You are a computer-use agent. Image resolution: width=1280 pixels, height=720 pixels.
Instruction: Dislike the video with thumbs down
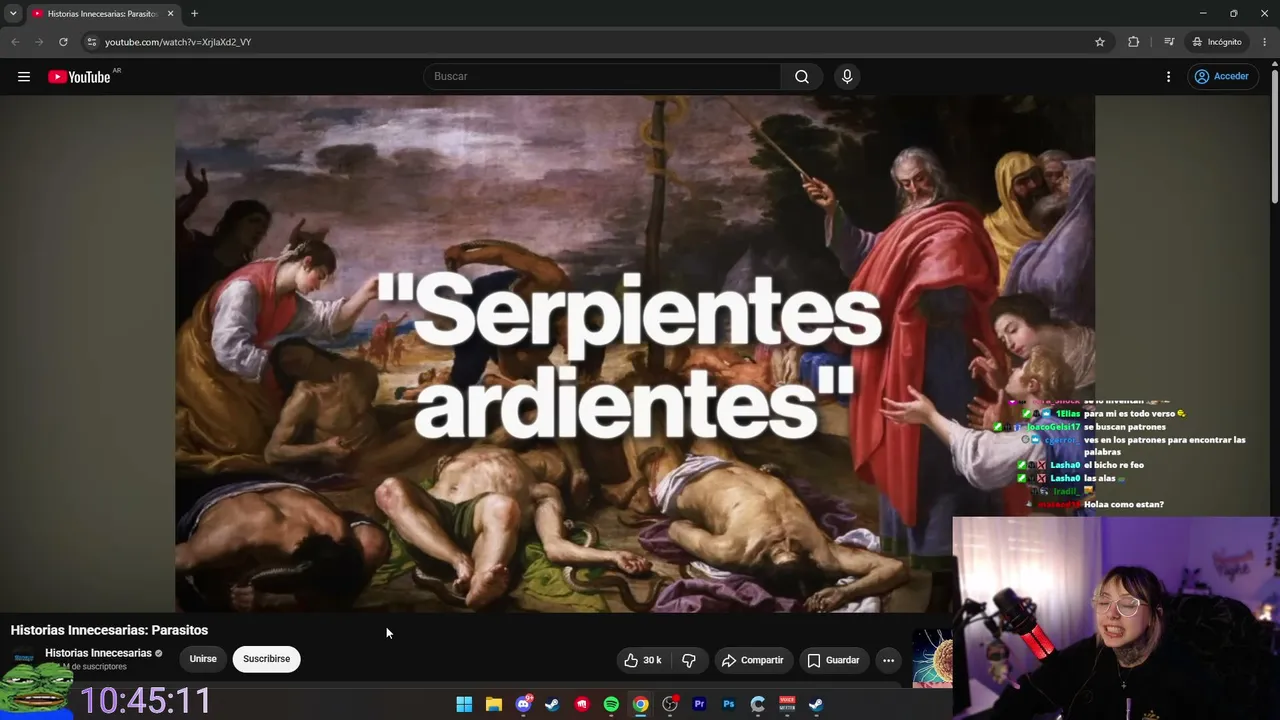click(x=689, y=660)
